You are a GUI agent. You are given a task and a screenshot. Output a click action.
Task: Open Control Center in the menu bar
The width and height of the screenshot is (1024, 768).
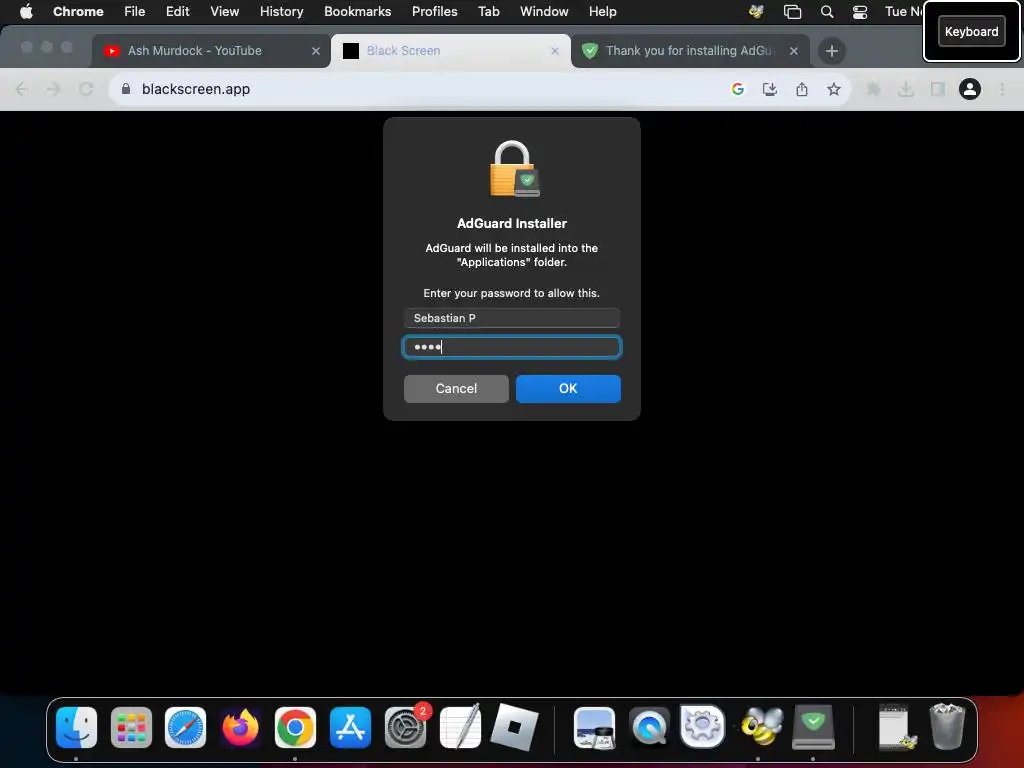[860, 11]
